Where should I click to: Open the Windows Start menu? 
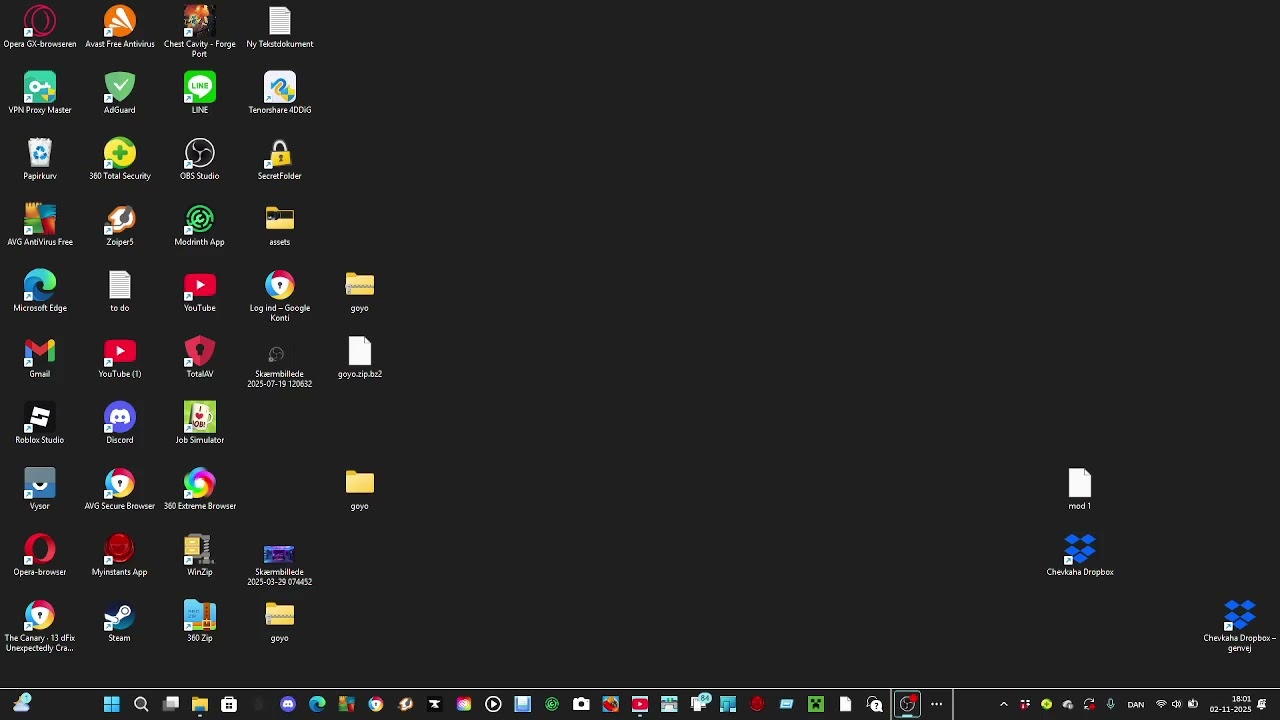coord(112,705)
